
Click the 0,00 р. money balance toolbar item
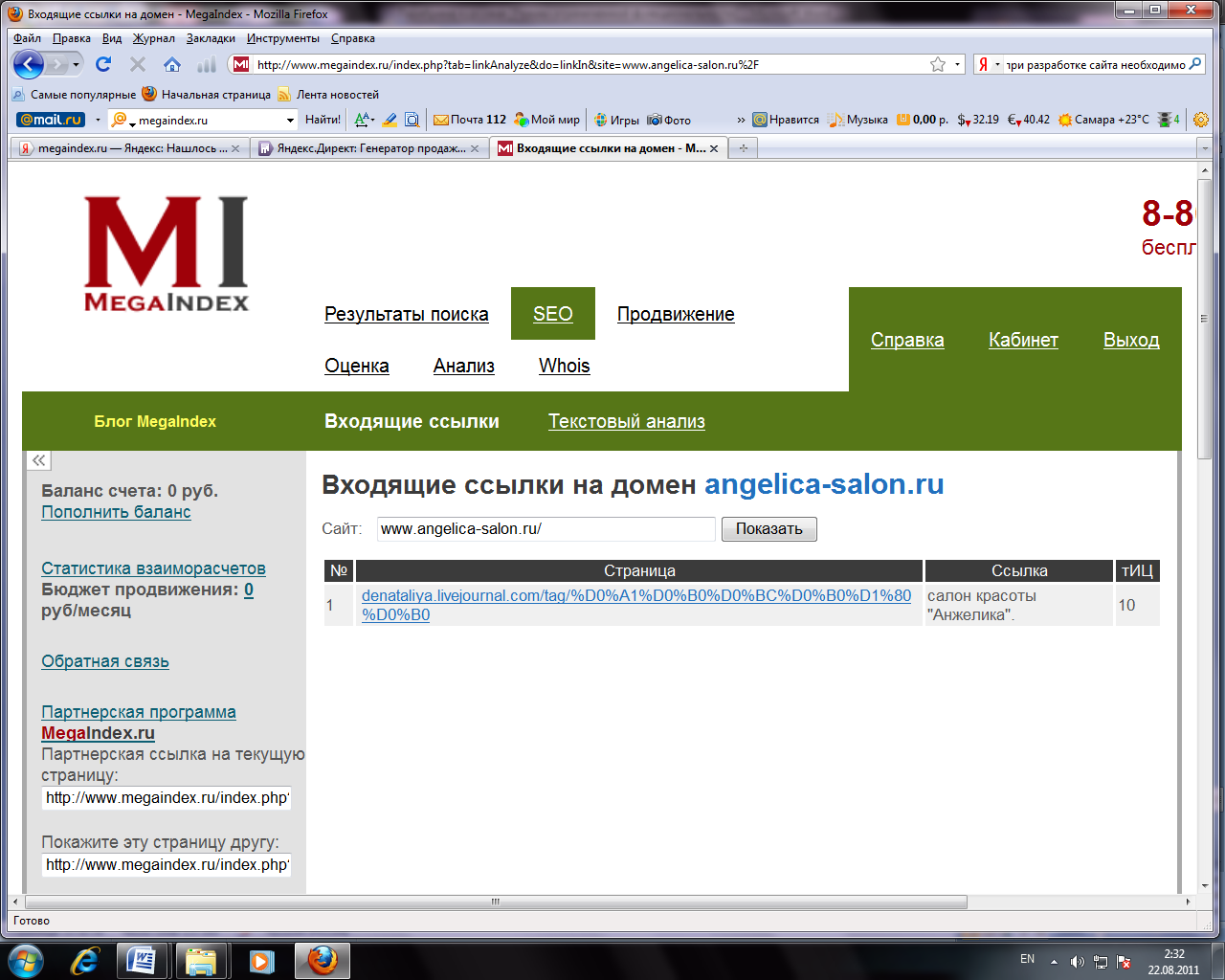922,120
